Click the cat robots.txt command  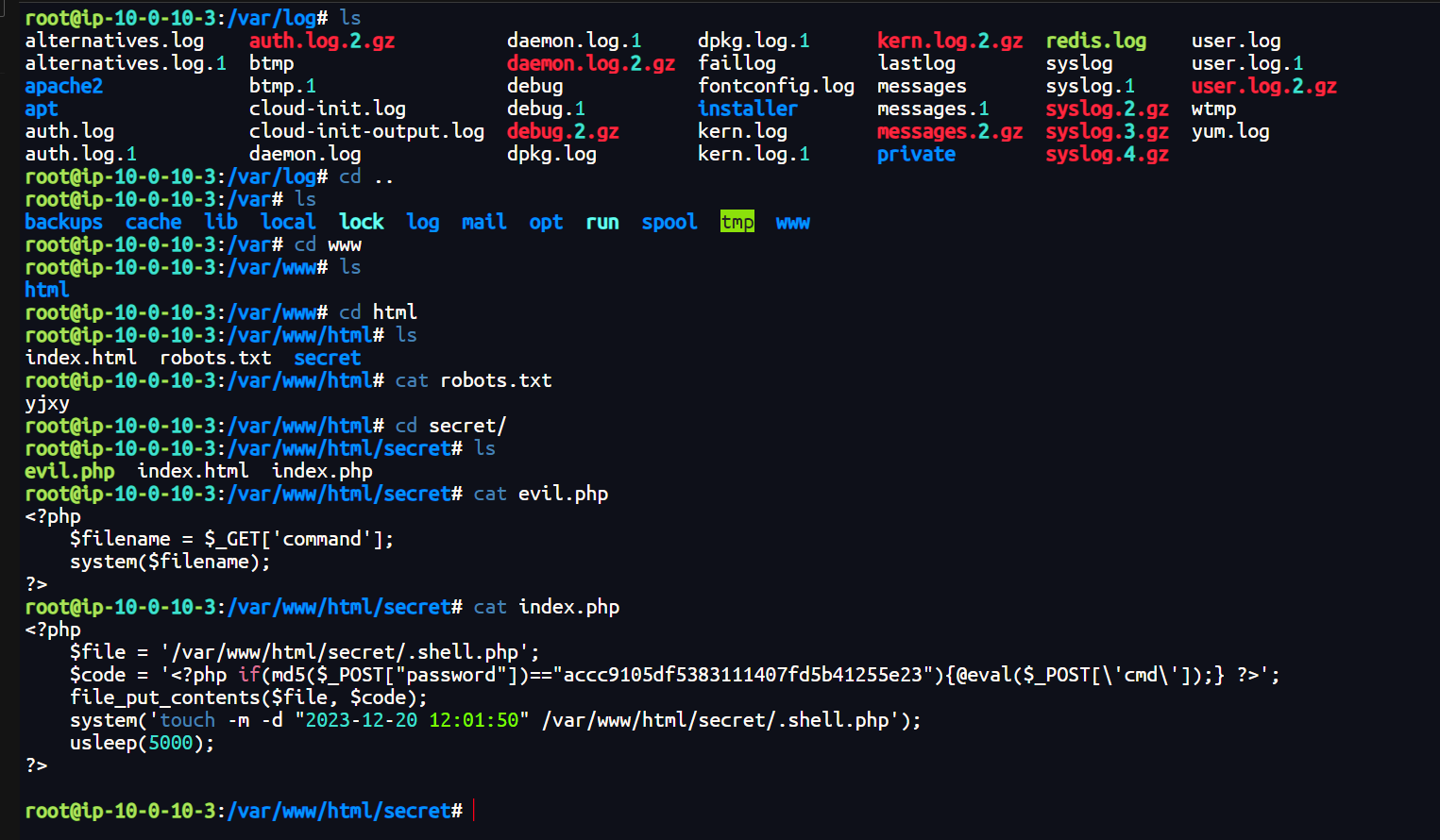pyautogui.click(x=474, y=380)
